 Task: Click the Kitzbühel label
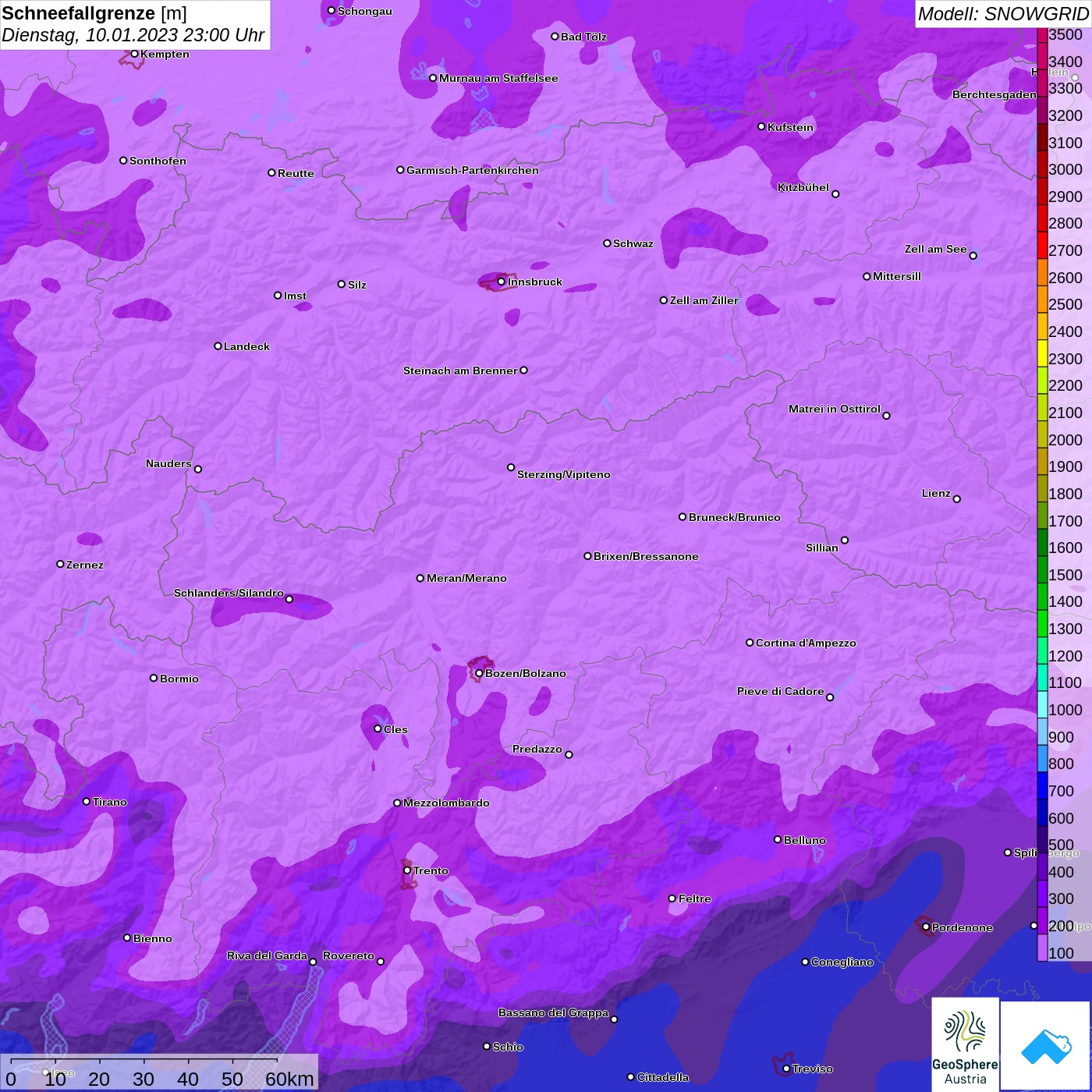tap(803, 187)
